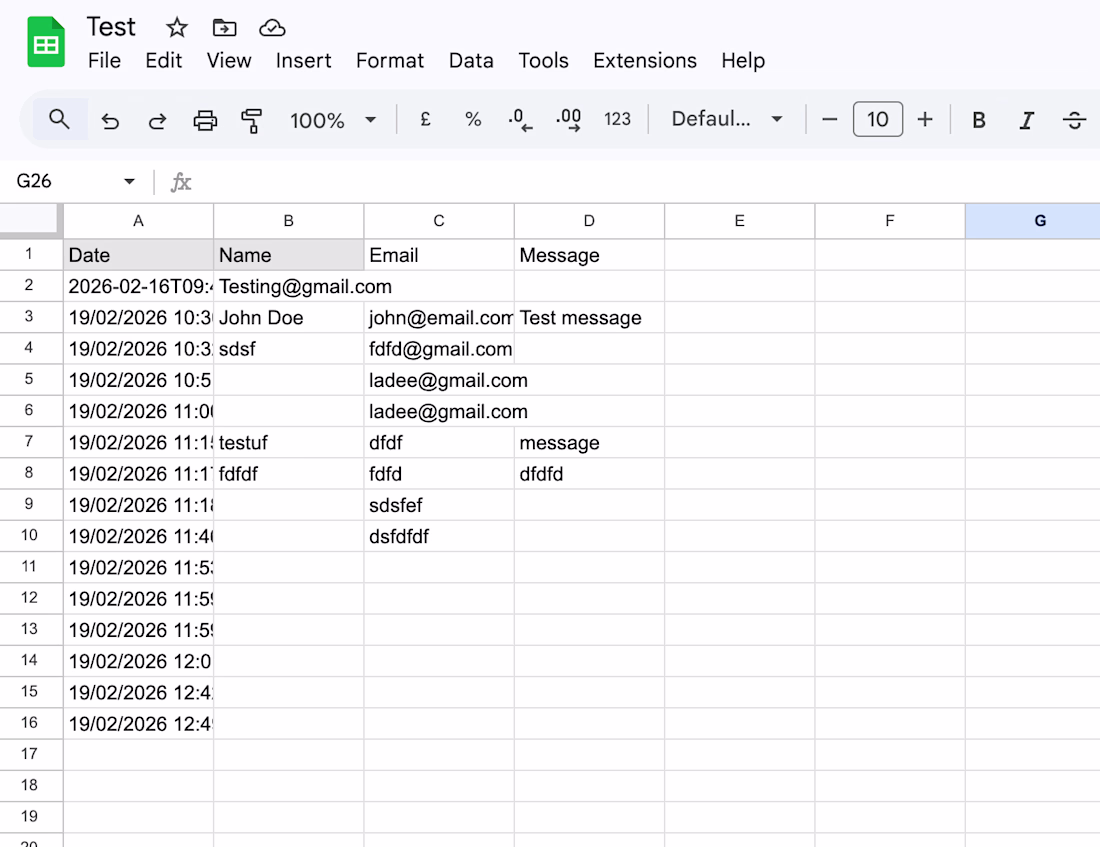
Task: Click the fx formula icon
Action: 181,182
